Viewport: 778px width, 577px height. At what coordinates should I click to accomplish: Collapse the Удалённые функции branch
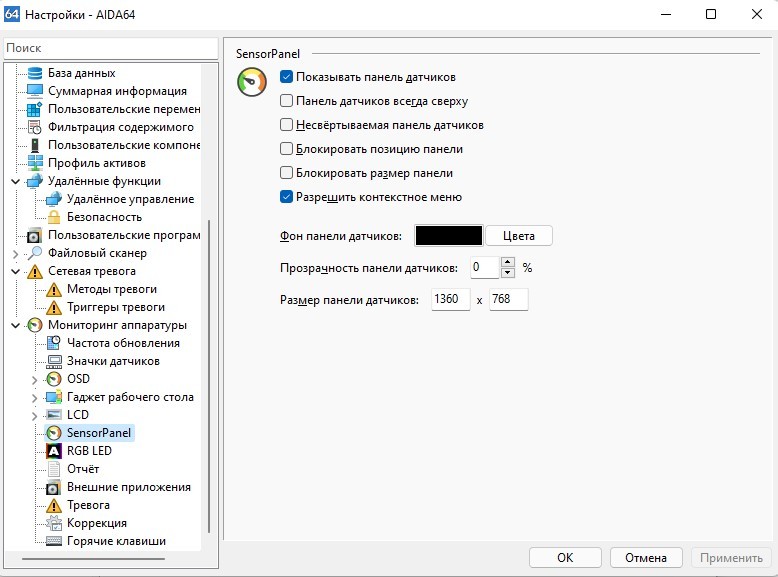click(15, 182)
